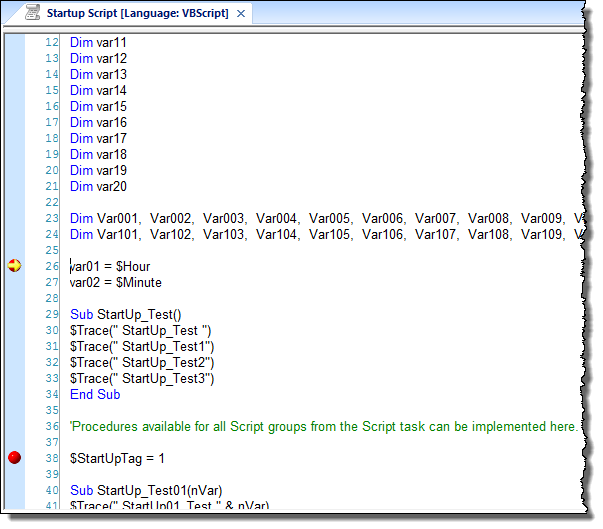Image resolution: width=603 pixels, height=529 pixels.
Task: Click the green 'Procedures available' comment line
Action: point(324,427)
